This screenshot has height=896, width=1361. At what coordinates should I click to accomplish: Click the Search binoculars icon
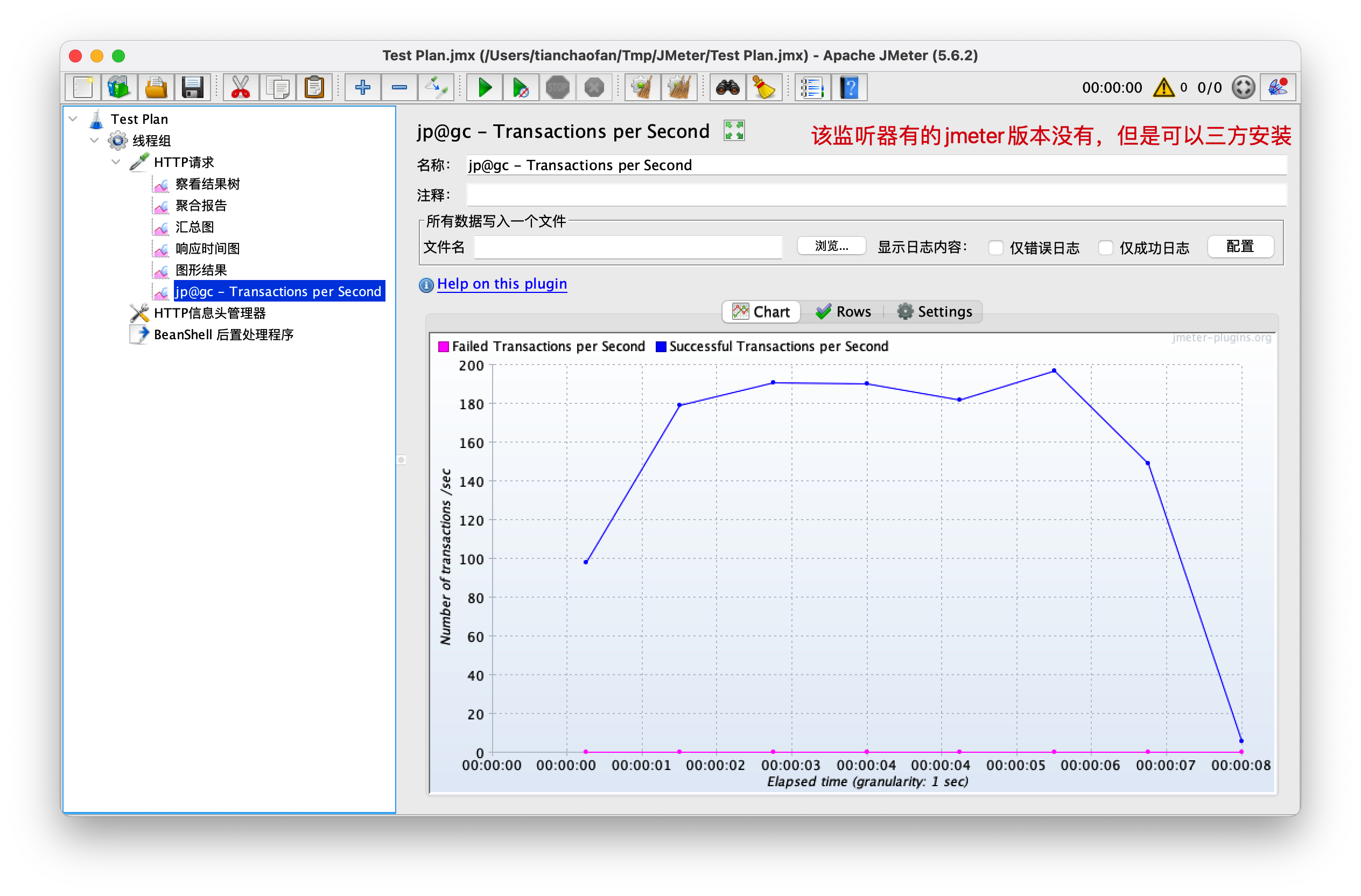[x=728, y=87]
